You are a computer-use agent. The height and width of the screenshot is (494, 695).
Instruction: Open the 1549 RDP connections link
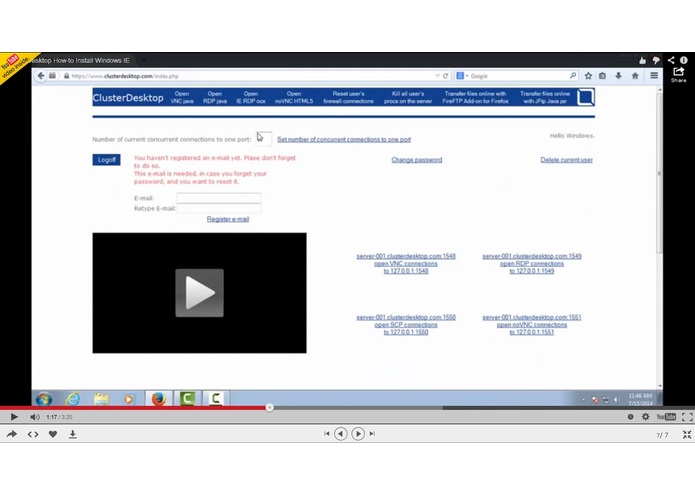[532, 263]
